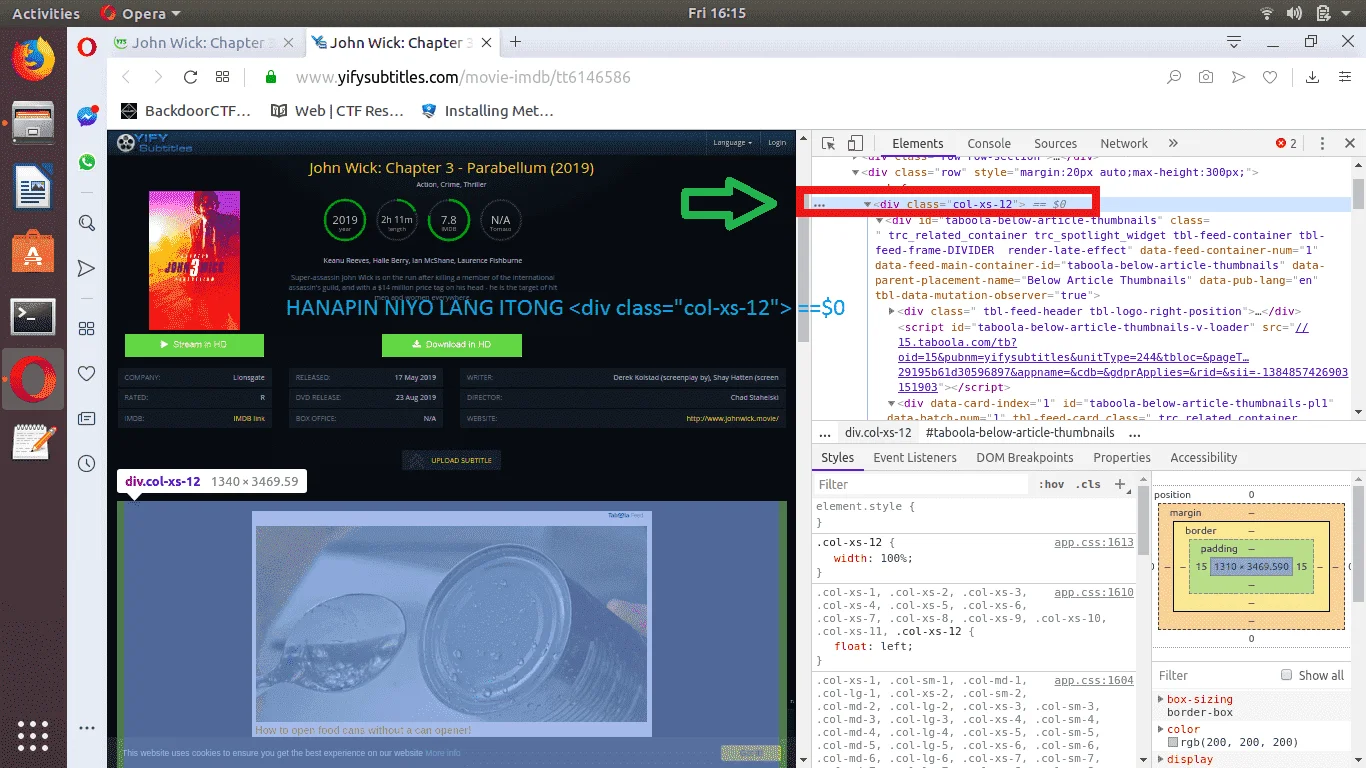Click the Upload Subtitle button
Screen dimensions: 1366x768
tap(452, 460)
